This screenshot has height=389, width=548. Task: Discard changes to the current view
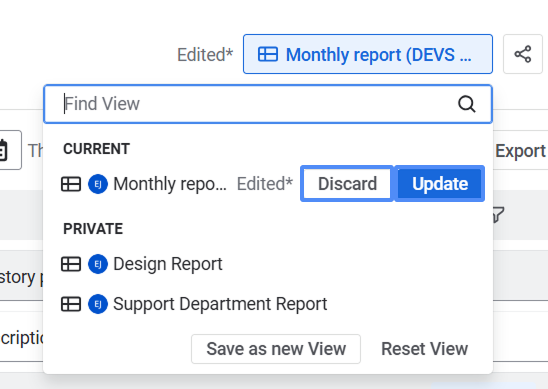pos(347,183)
